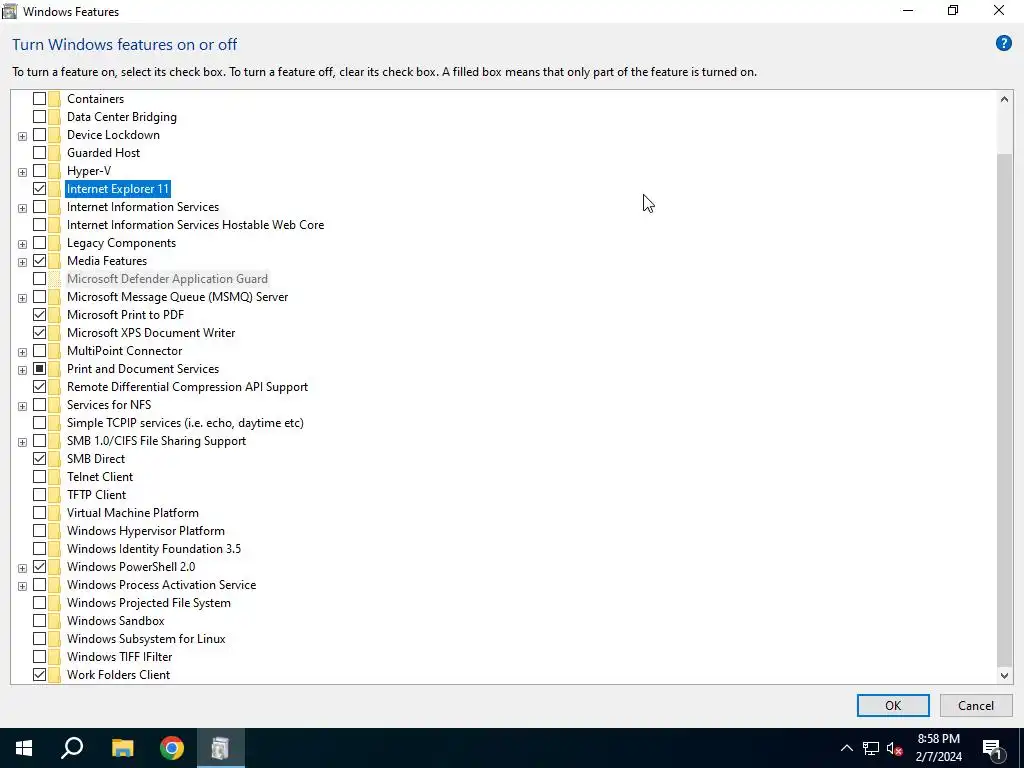Check Windows Subsystem for Linux box
The image size is (1024, 768).
point(39,639)
